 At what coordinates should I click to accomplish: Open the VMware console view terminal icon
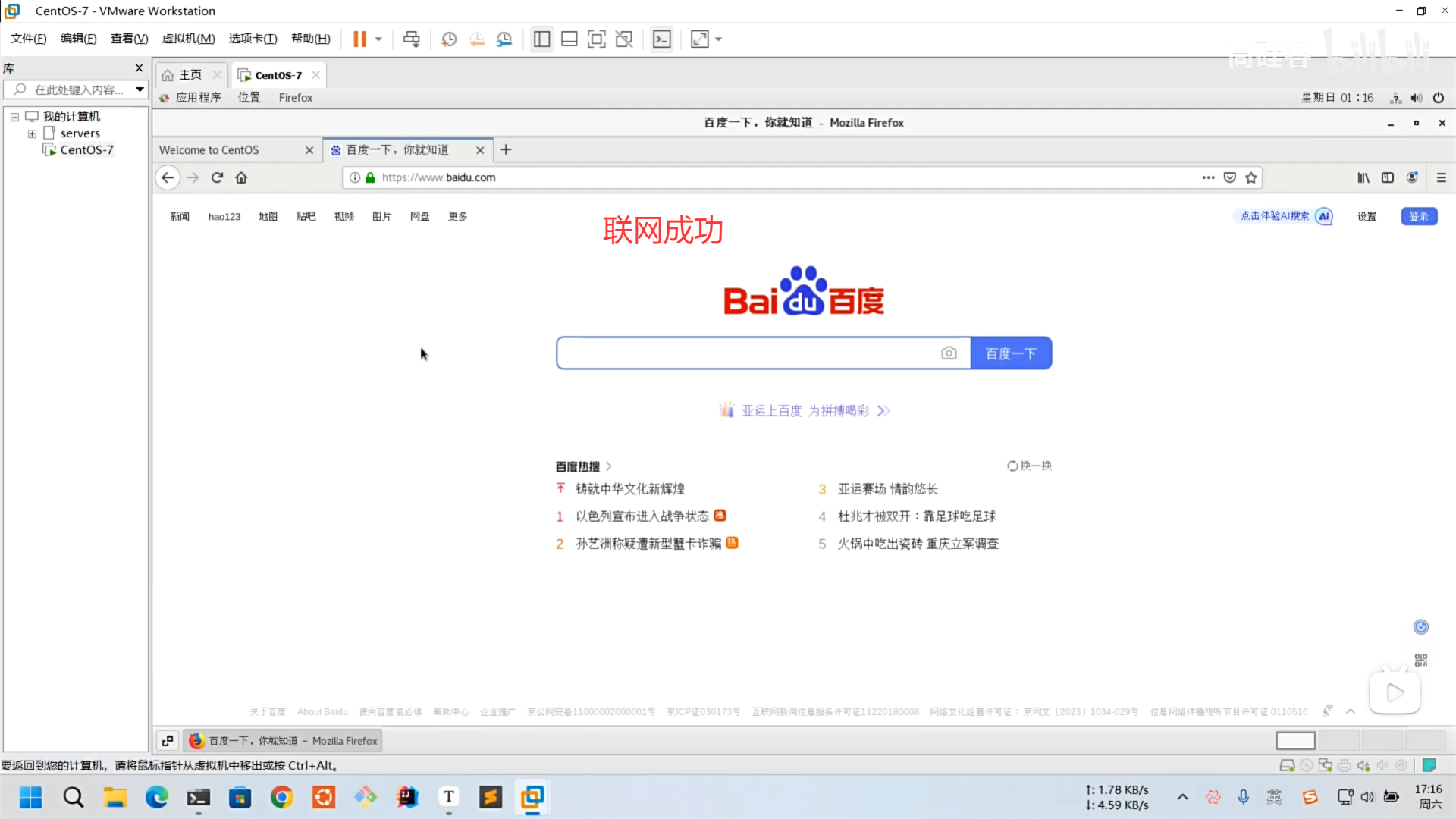(661, 39)
